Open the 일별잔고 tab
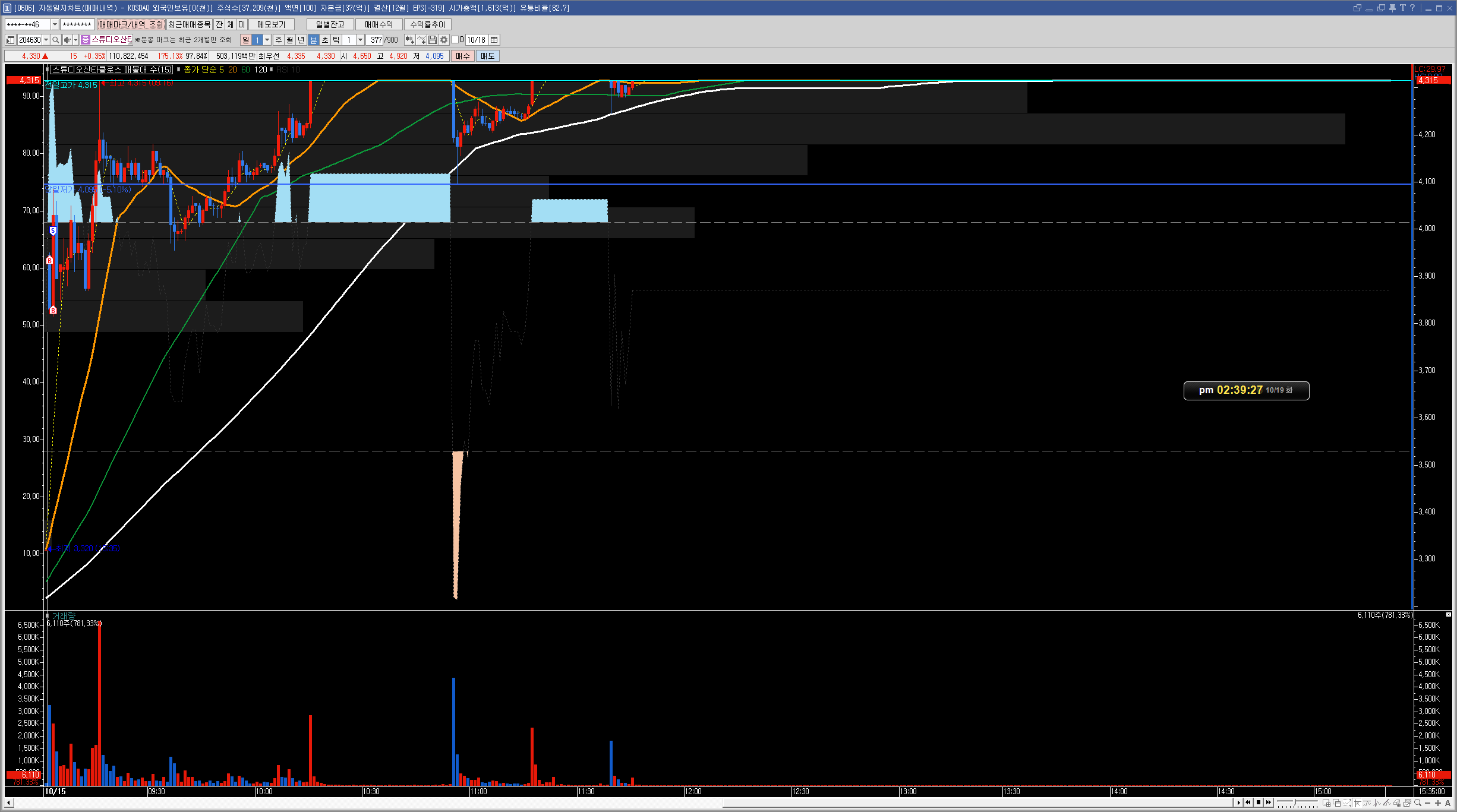 pyautogui.click(x=330, y=24)
